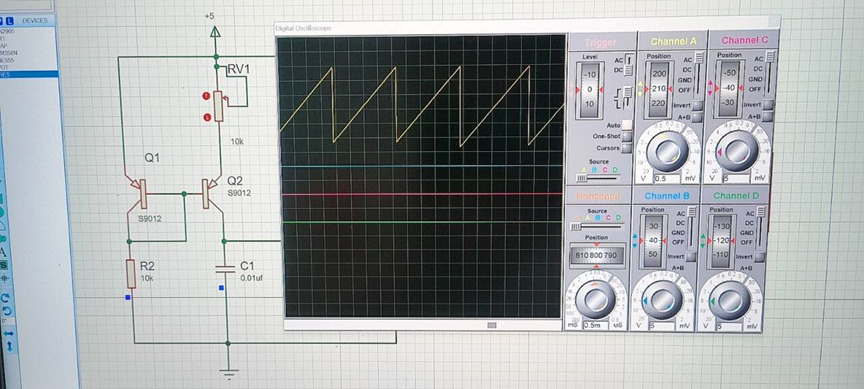This screenshot has width=864, height=389.
Task: Click the horizontal mirror flip icon
Action: pyautogui.click(x=8, y=333)
